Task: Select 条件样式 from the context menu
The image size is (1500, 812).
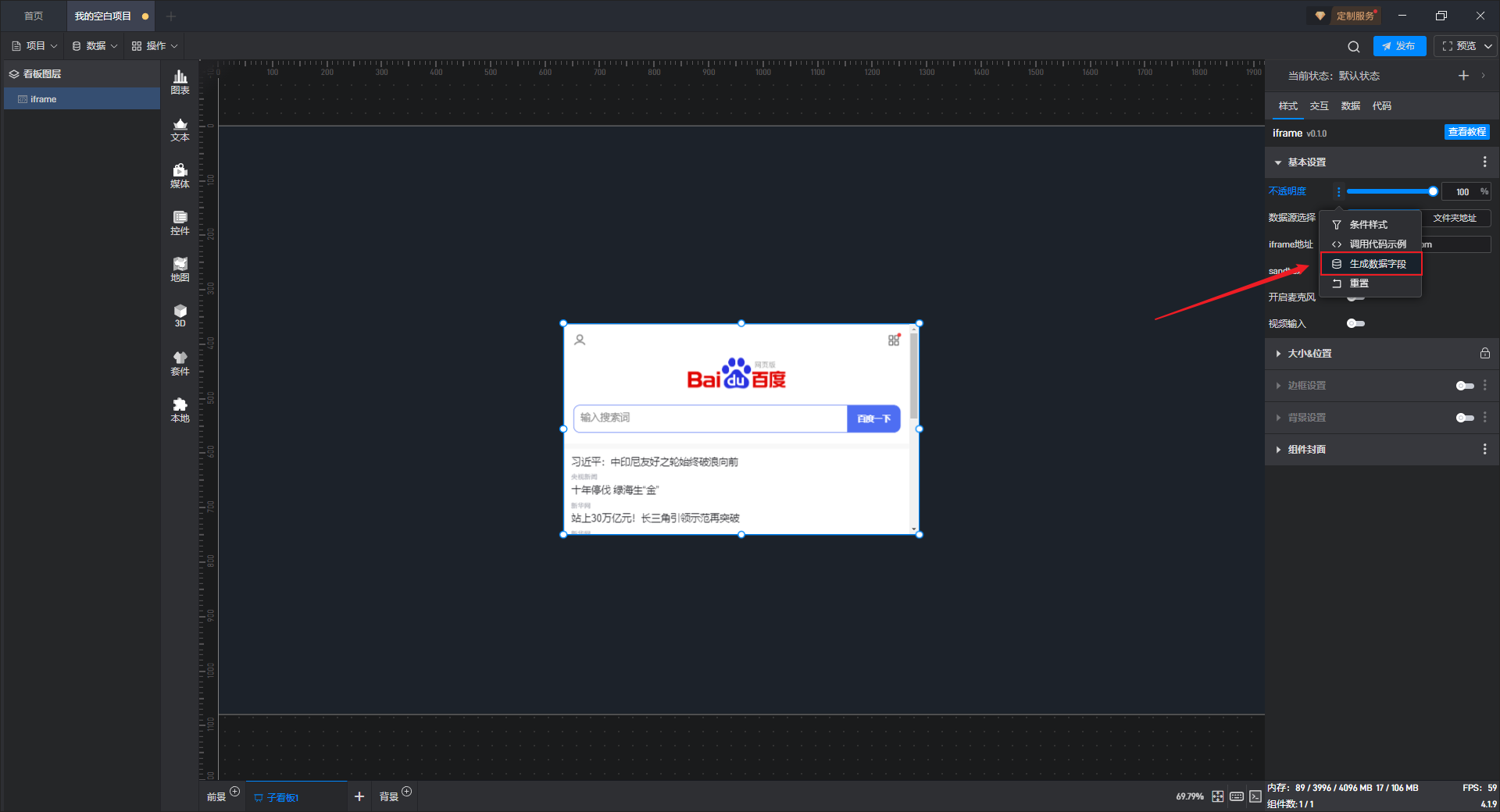Action: 1370,225
